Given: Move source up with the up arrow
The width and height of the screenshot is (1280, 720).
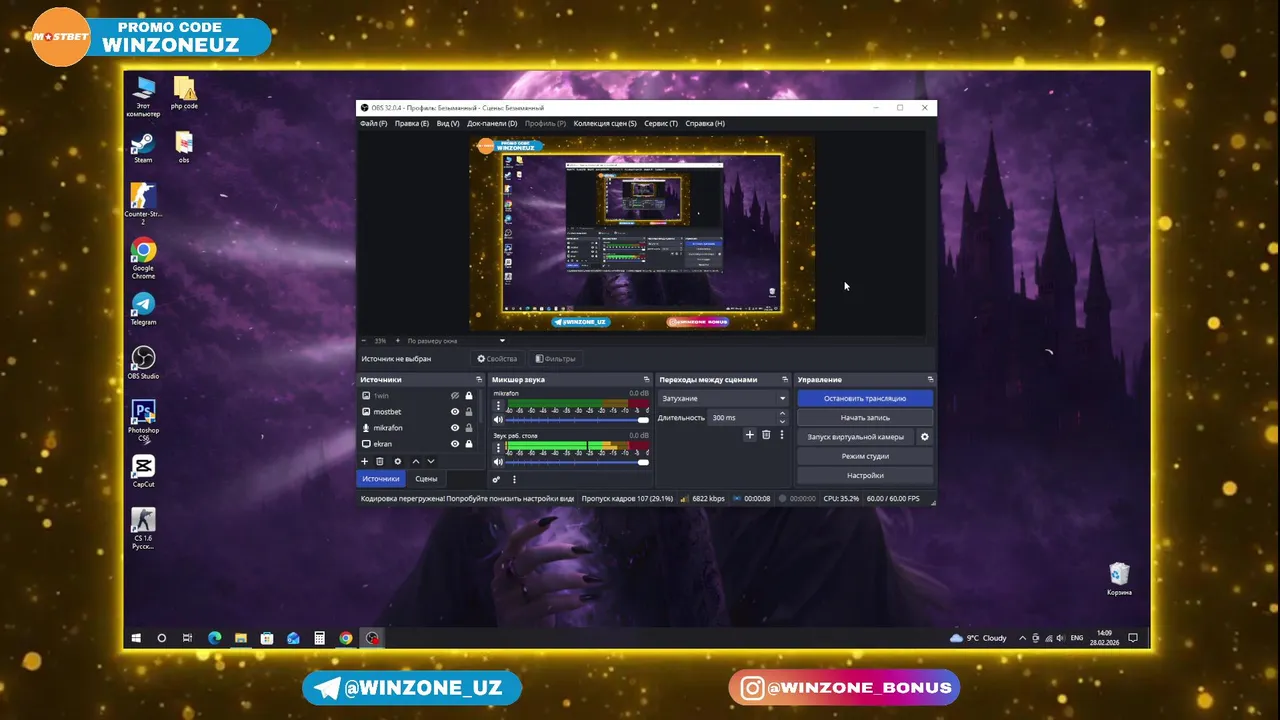Looking at the screenshot, I should 416,461.
